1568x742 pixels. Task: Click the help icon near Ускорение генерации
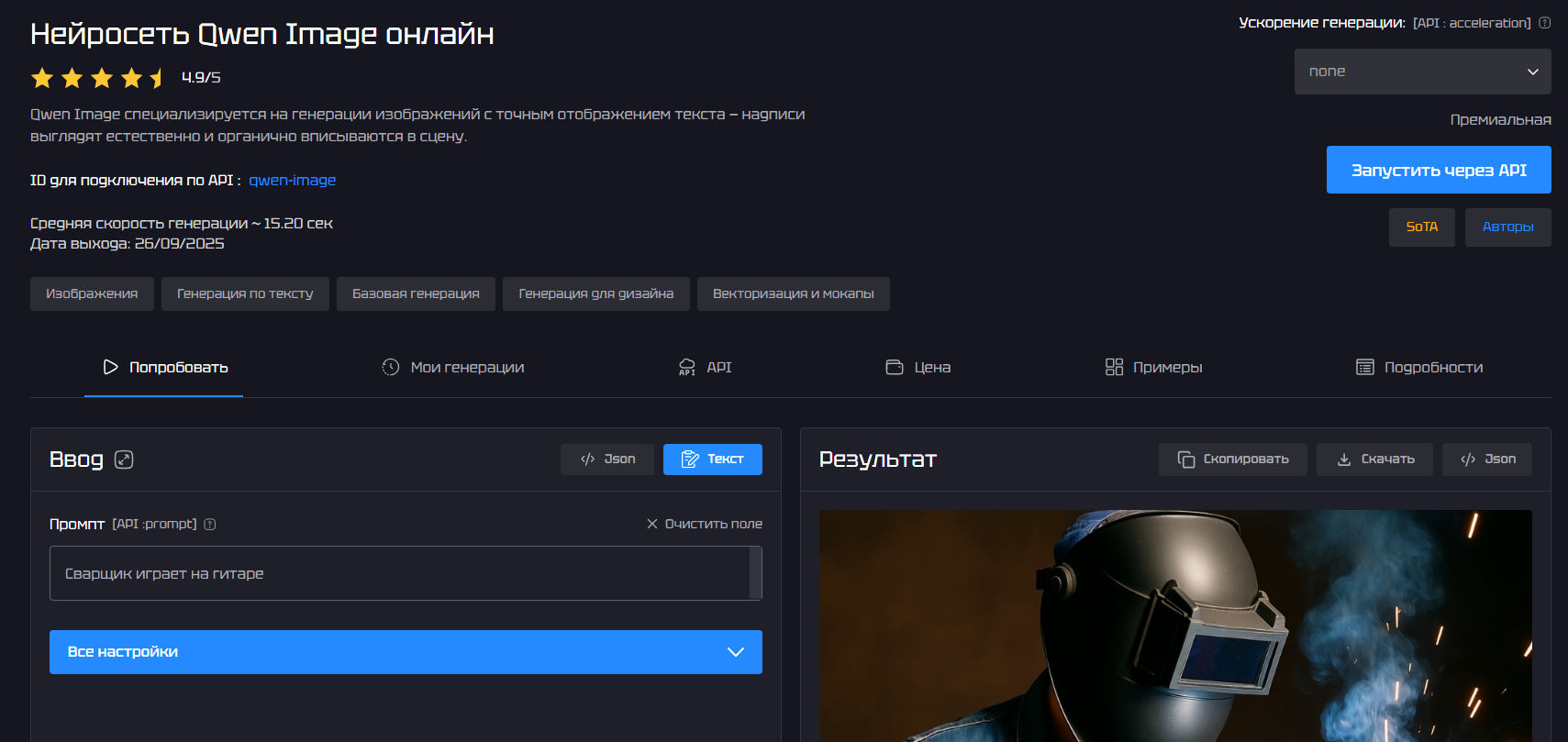[x=1544, y=23]
